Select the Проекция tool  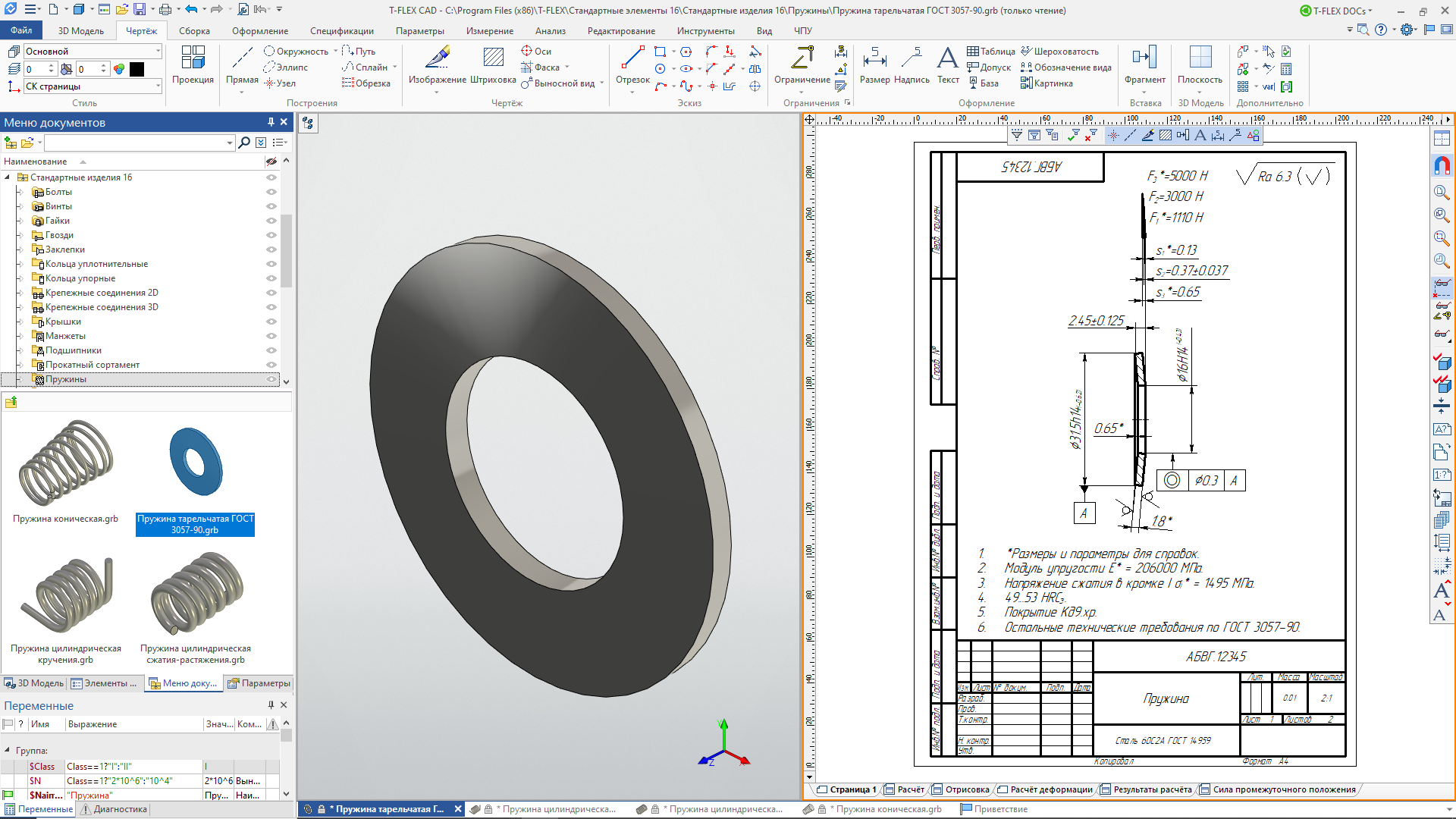pyautogui.click(x=193, y=65)
